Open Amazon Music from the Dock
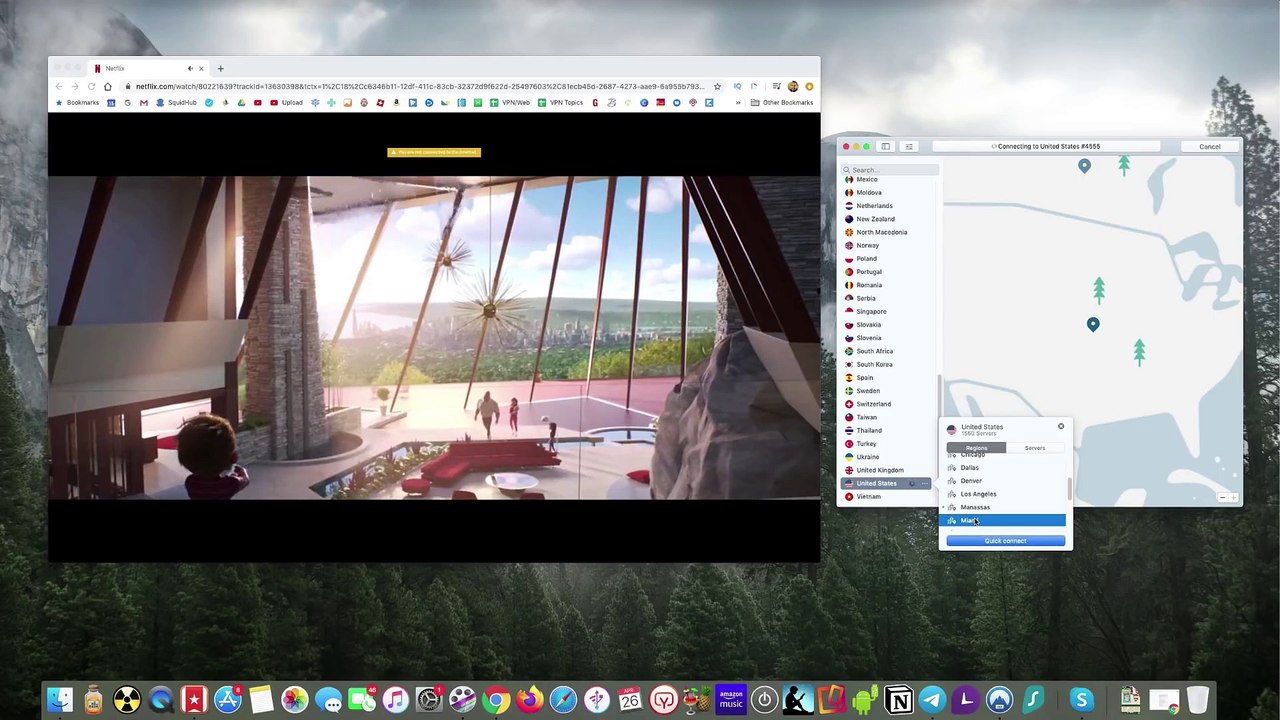This screenshot has height=720, width=1280. [731, 700]
